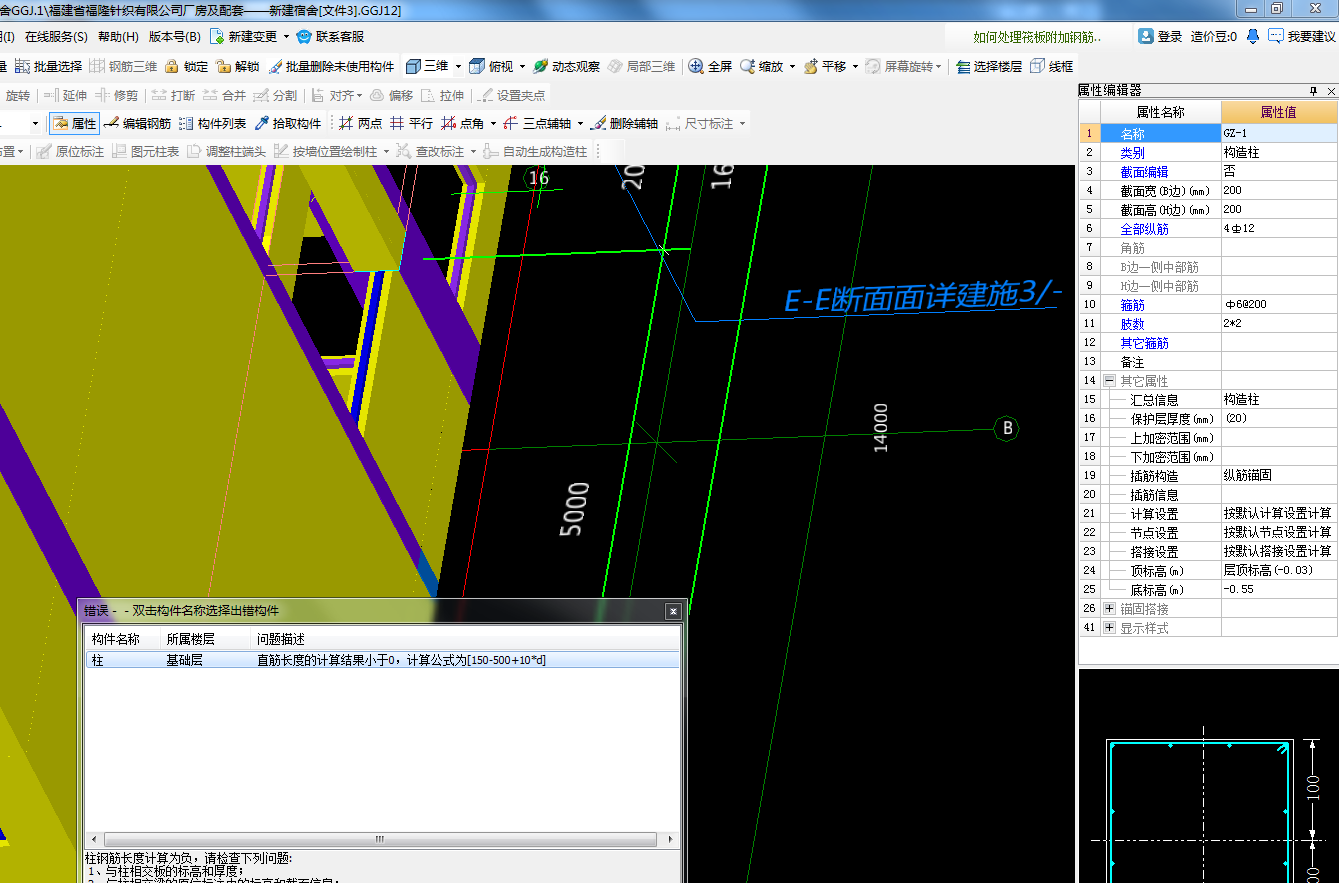Open the 缩放 dropdown arrow

coord(792,66)
